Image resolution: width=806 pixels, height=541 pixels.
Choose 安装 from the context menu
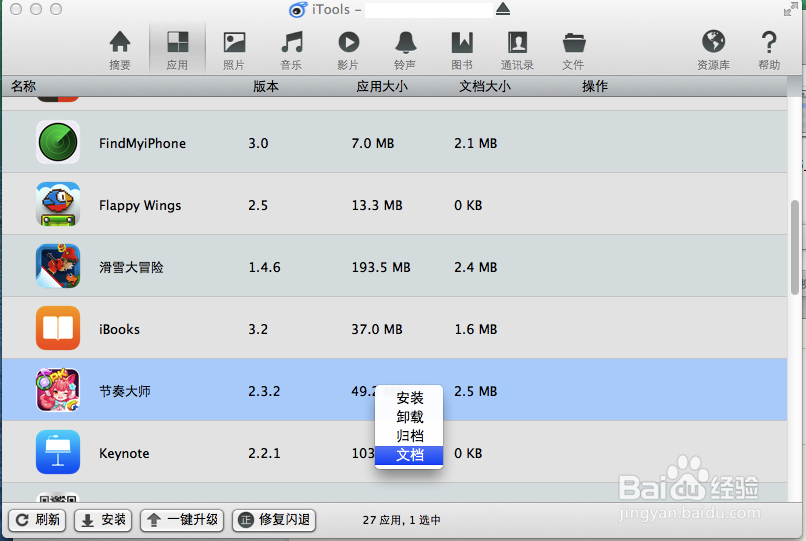point(409,398)
